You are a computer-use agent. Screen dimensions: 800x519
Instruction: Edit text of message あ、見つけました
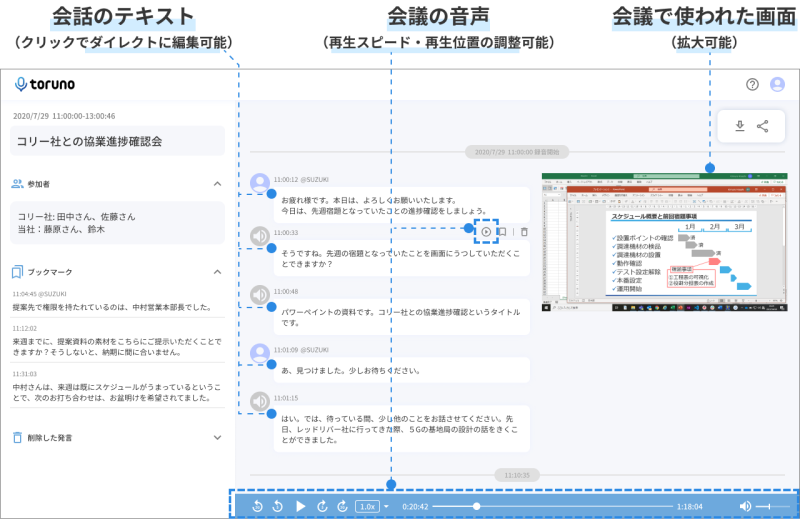pyautogui.click(x=402, y=370)
